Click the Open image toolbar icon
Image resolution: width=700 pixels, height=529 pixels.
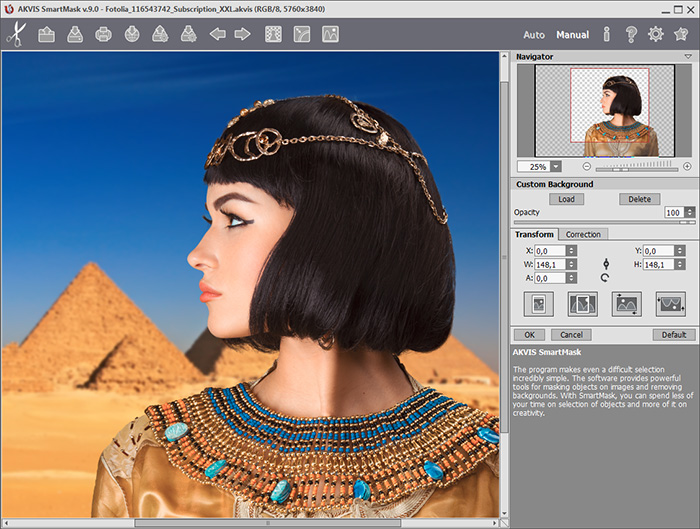click(x=46, y=34)
